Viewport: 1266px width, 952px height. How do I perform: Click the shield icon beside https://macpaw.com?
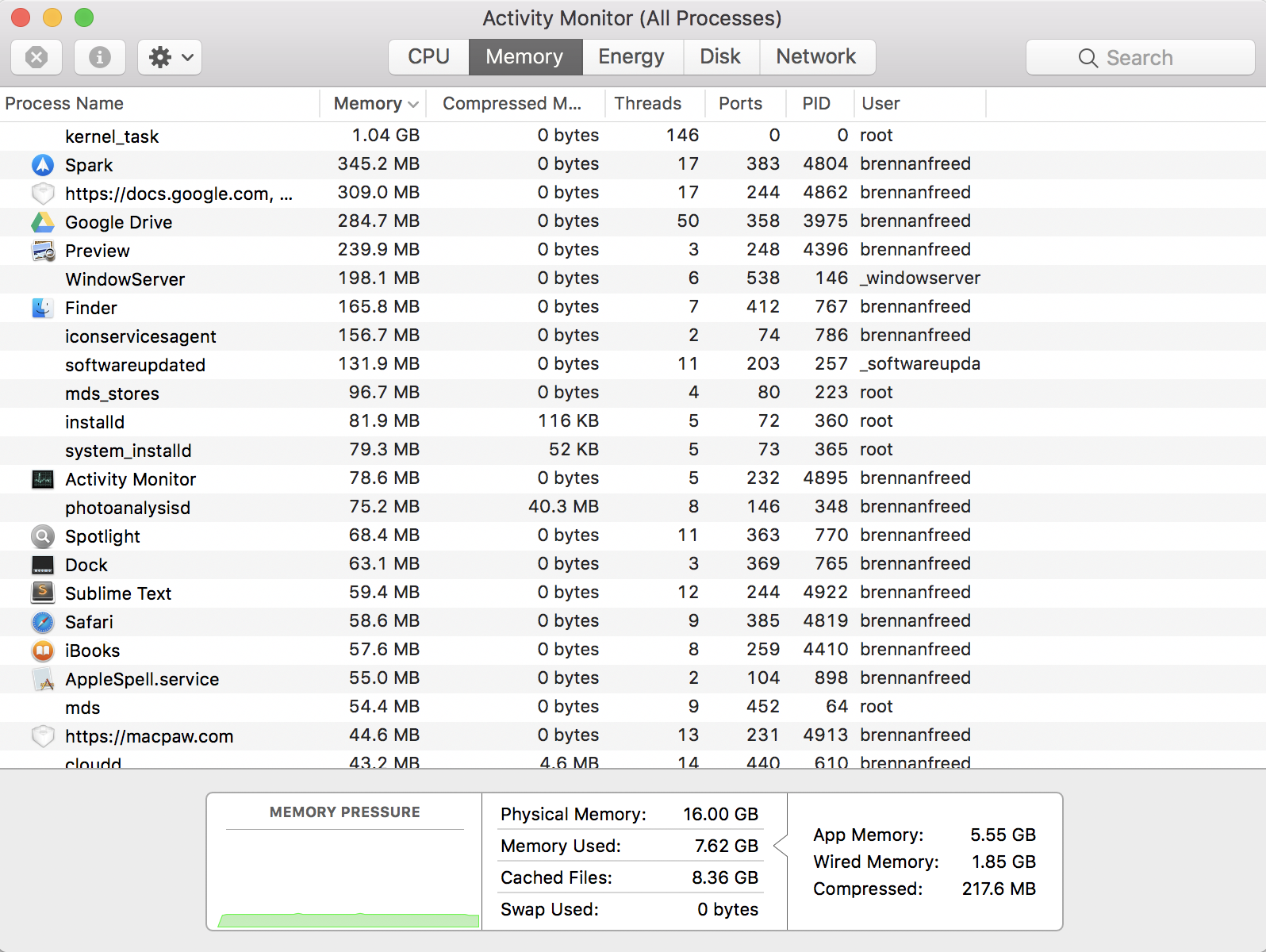coord(43,736)
